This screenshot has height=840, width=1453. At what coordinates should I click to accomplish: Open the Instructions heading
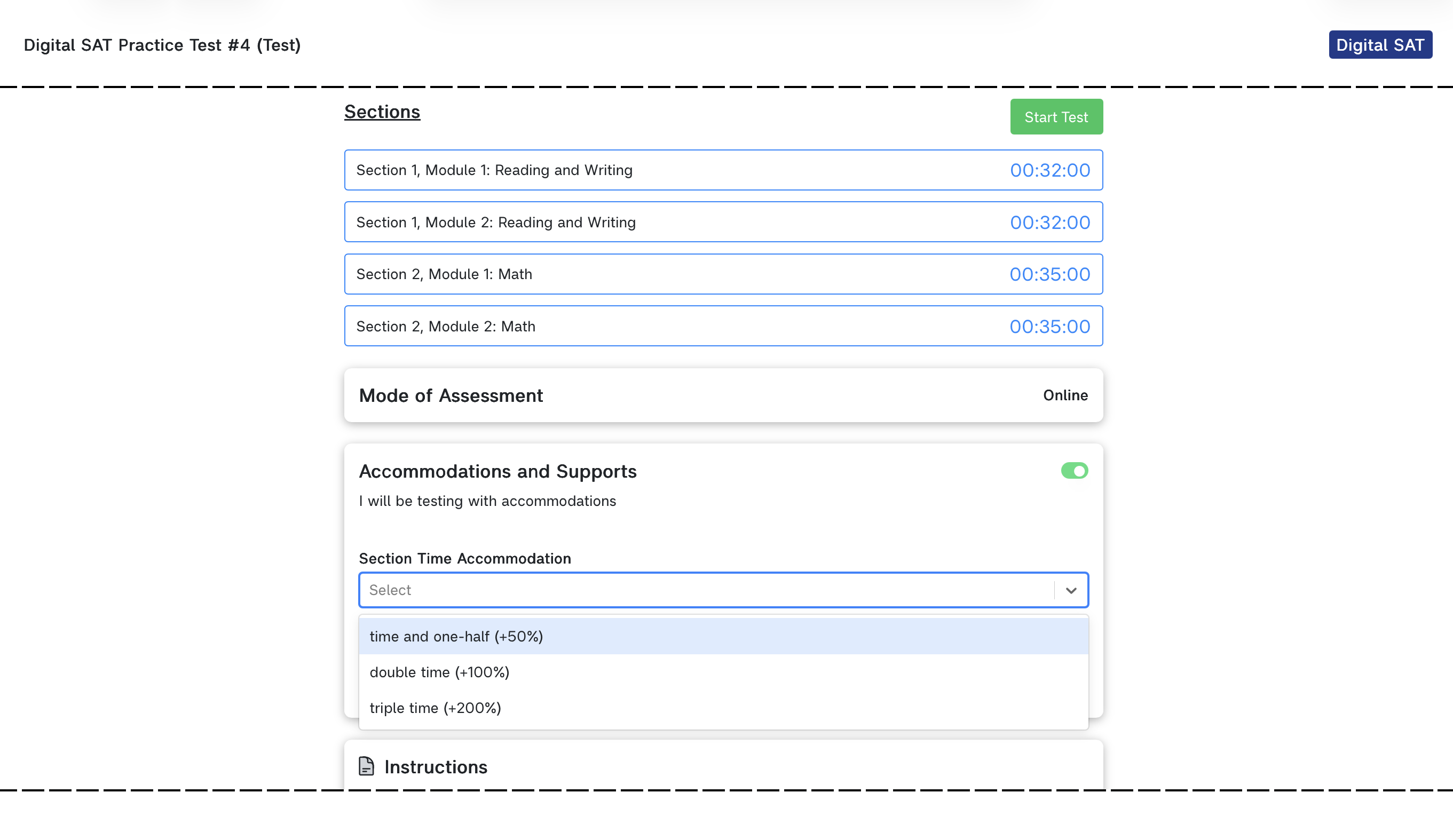436,767
